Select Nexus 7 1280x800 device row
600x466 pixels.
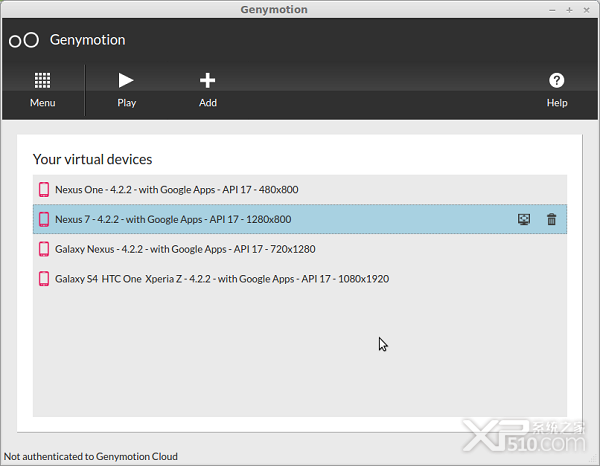(x=300, y=219)
